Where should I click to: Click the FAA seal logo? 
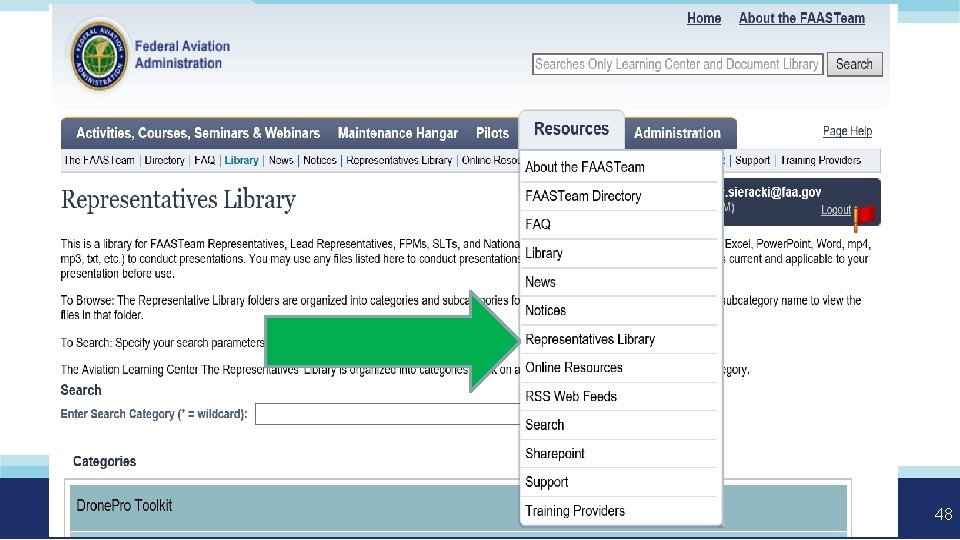click(99, 55)
